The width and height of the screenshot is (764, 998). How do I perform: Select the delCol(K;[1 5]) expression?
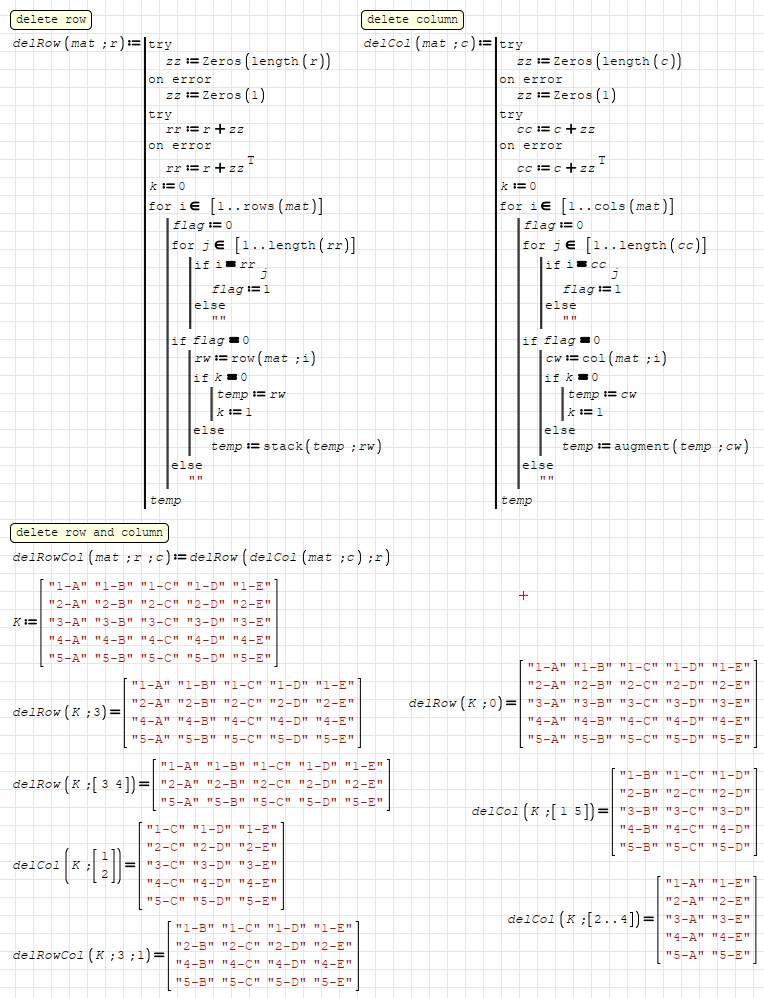click(533, 811)
